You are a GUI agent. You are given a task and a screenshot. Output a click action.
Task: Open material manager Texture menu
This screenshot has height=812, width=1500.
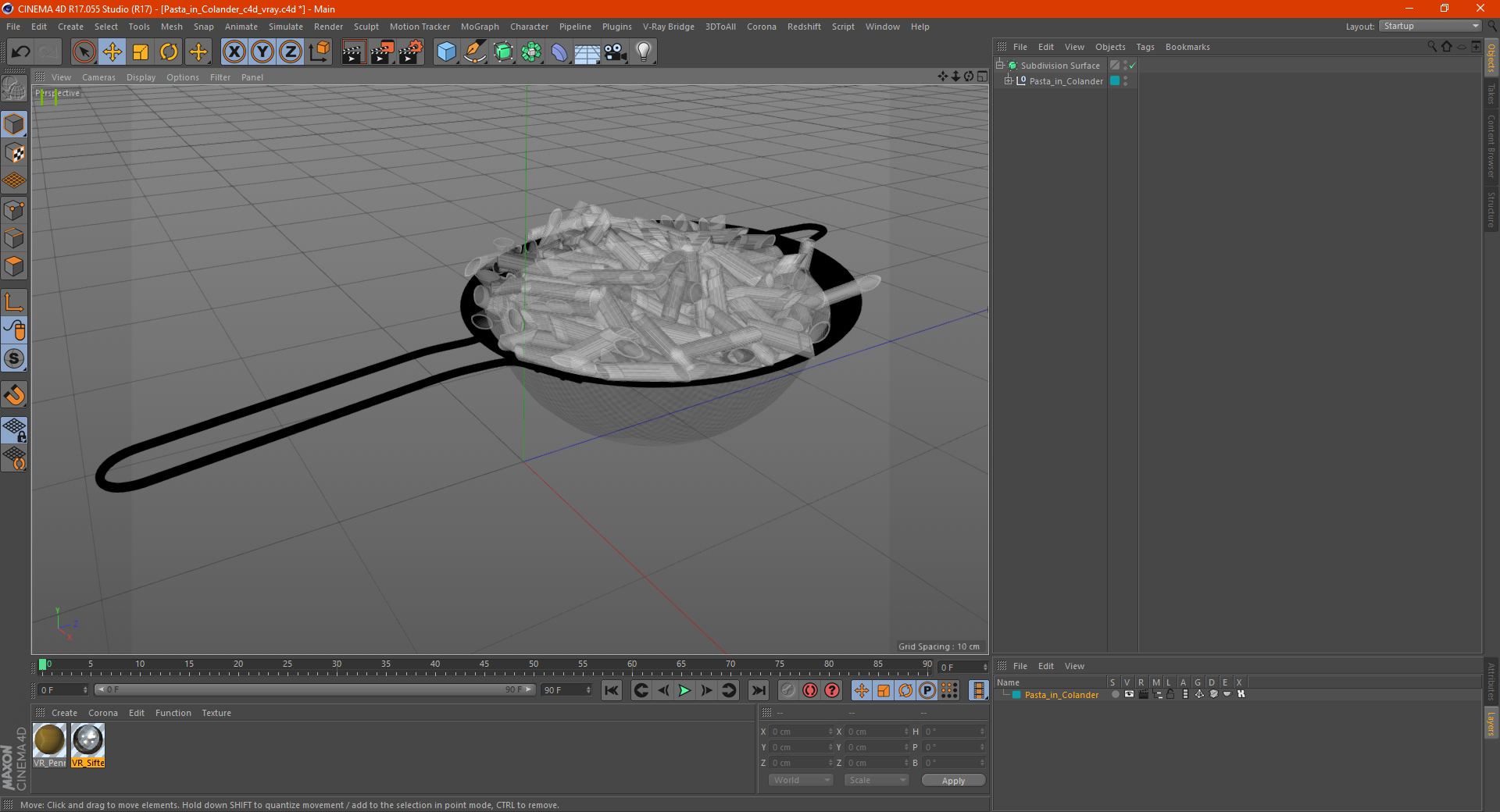(216, 713)
